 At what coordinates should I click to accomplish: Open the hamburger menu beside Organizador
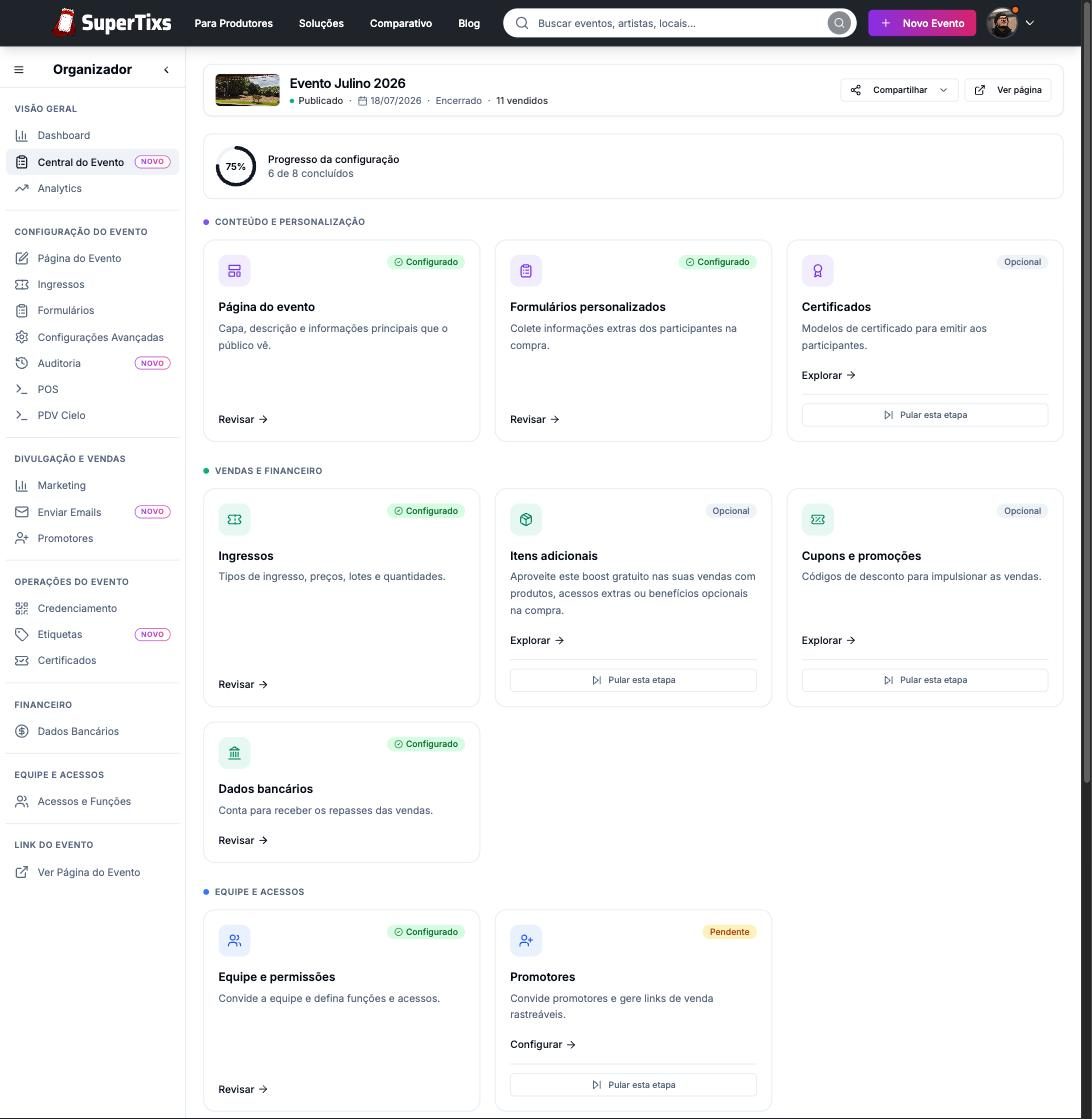pyautogui.click(x=19, y=69)
